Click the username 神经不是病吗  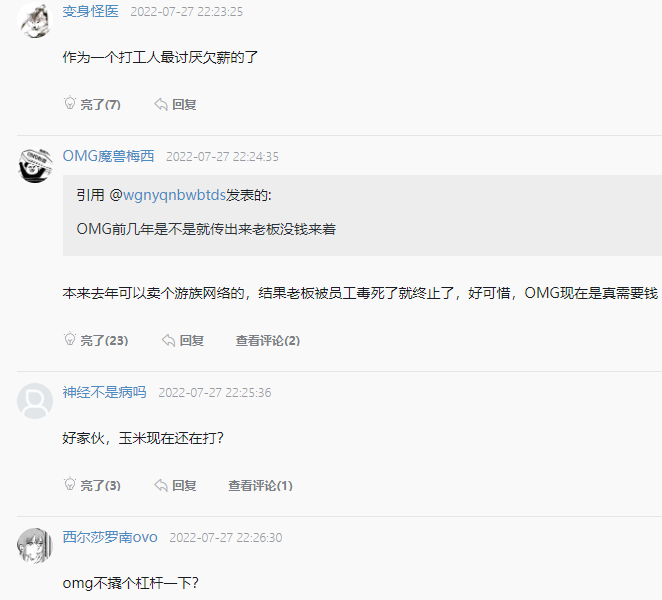click(104, 392)
